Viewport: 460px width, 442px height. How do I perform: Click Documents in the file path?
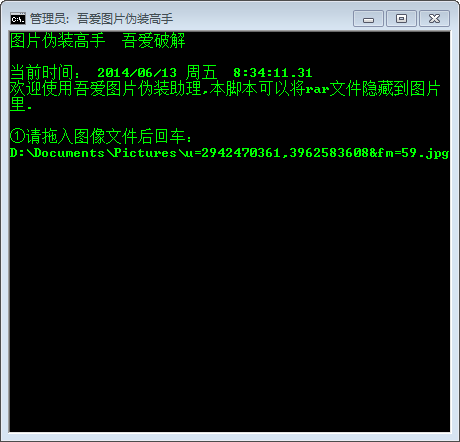(x=70, y=153)
